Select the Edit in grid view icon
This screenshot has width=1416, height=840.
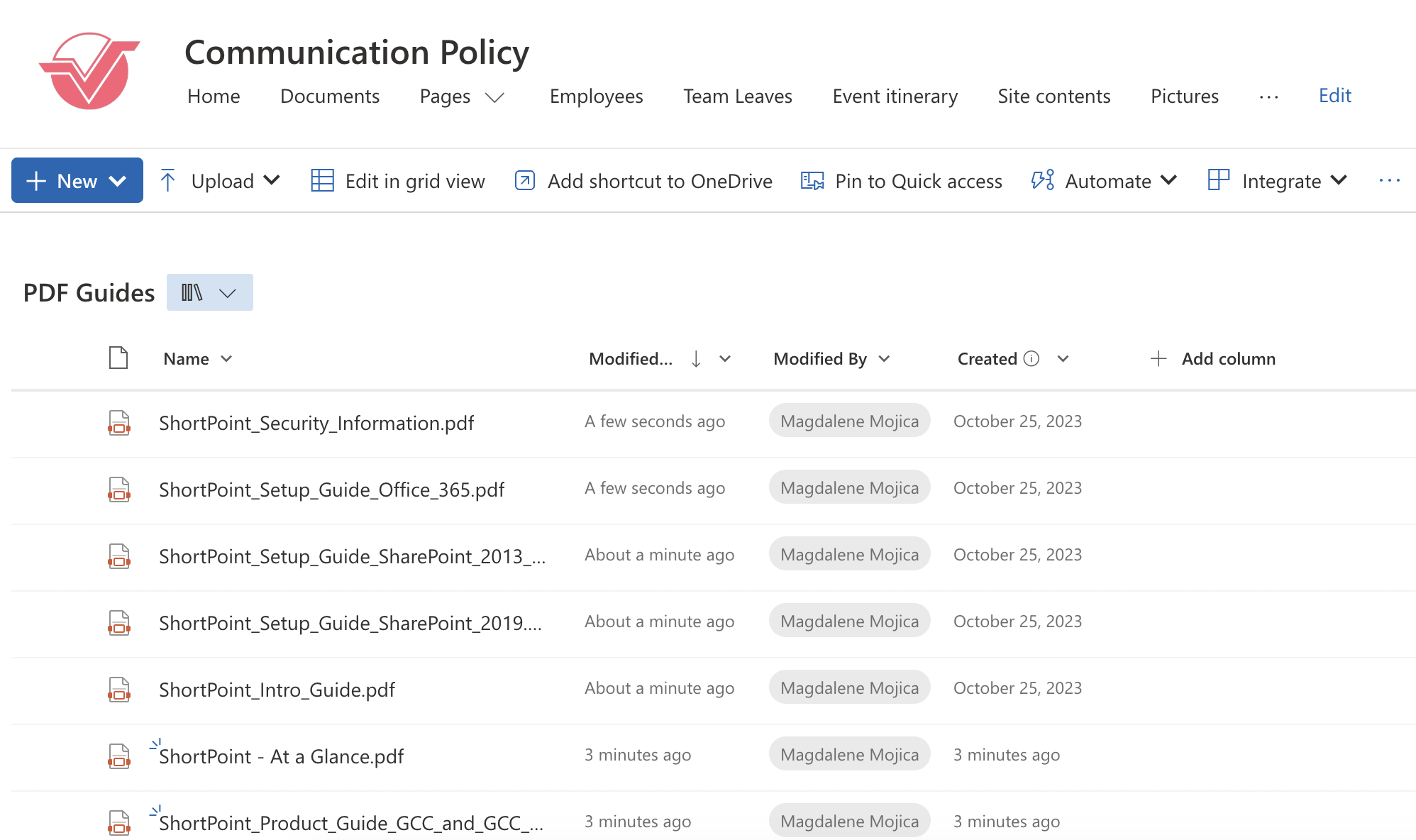click(x=321, y=181)
